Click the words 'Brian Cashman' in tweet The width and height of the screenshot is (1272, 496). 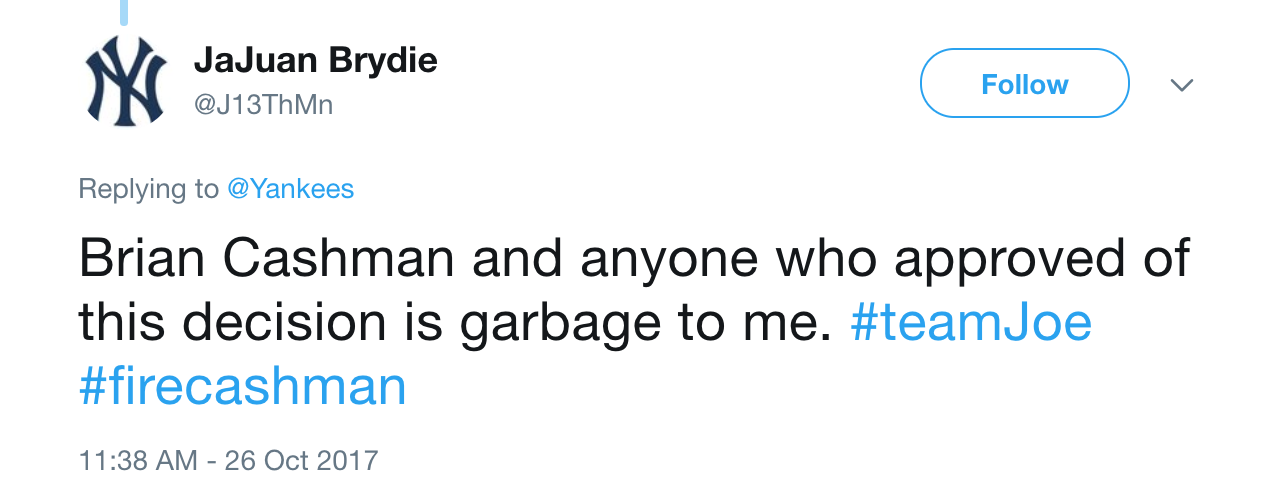266,258
